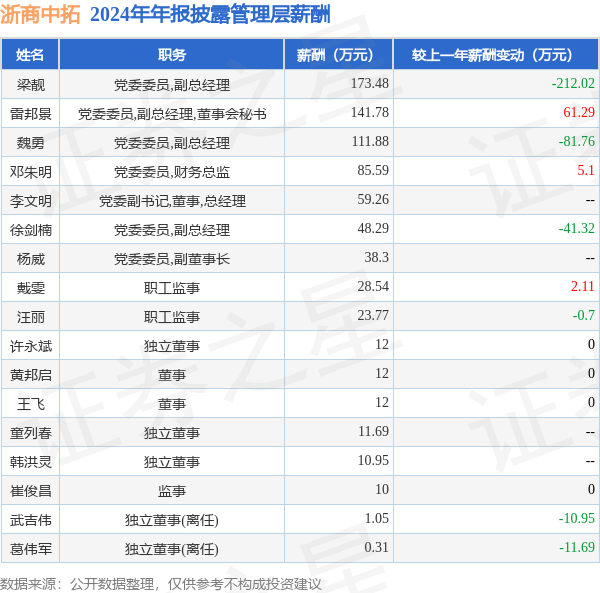
Task: Click the red change value 61.29
Action: (579, 112)
